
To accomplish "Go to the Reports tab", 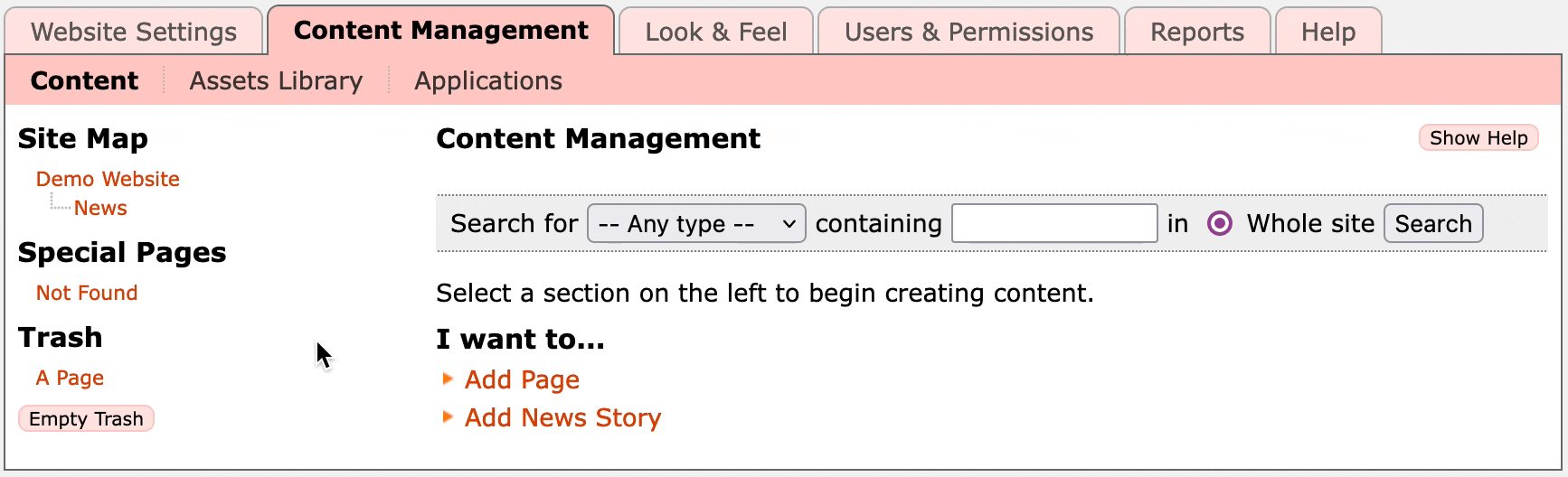I will [x=1196, y=32].
